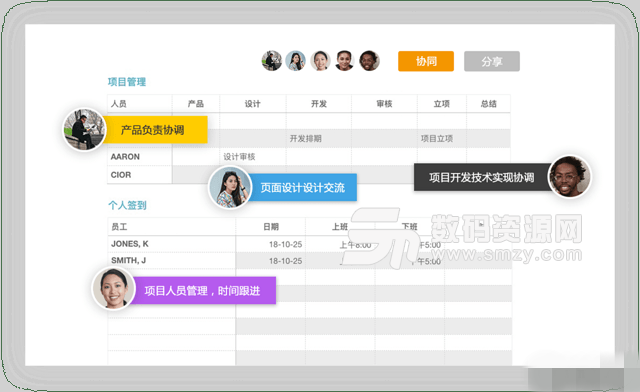This screenshot has width=640, height=392.
Task: Click the large avatar beside 产品负责协调
Action: tap(84, 129)
